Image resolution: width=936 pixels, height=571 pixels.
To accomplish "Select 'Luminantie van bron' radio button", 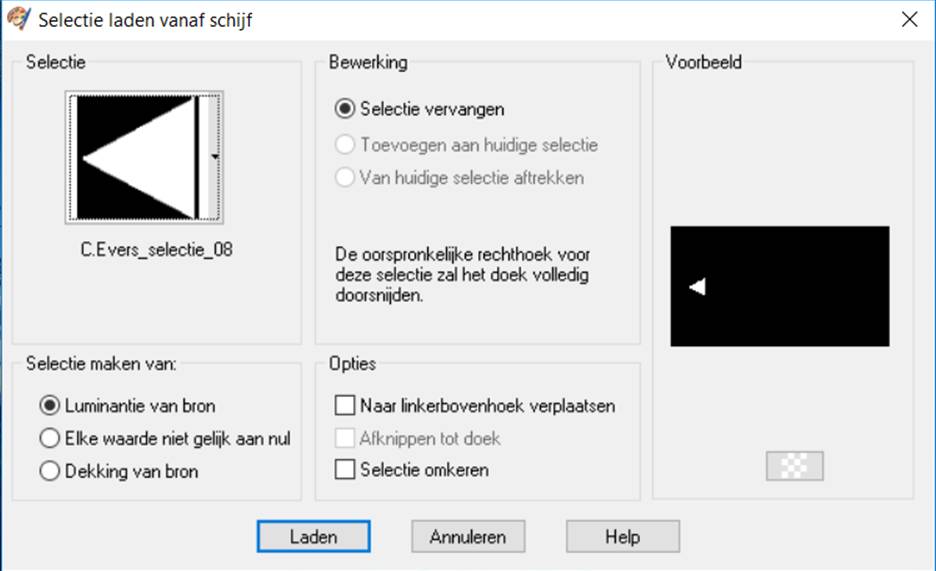I will pyautogui.click(x=49, y=406).
